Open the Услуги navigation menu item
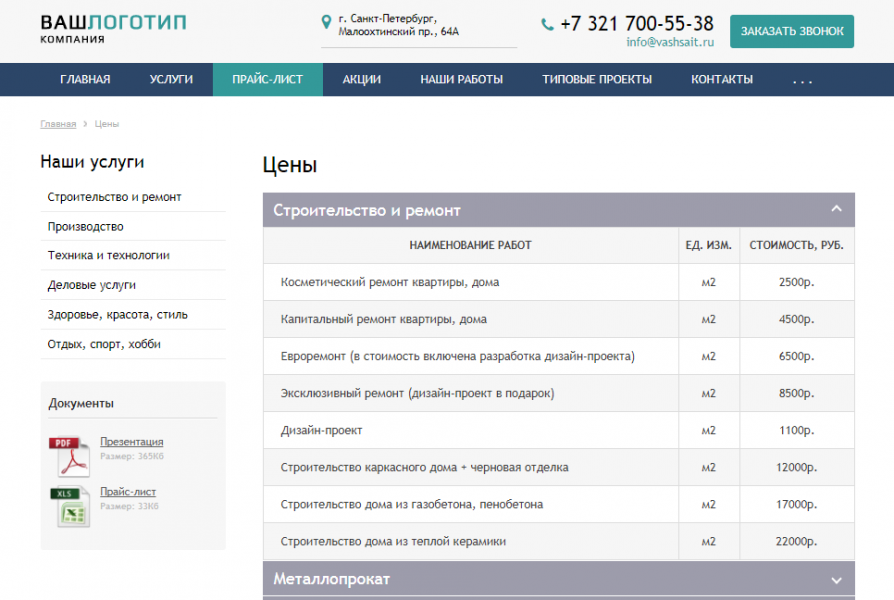Screen dimensions: 894x600 171,80
